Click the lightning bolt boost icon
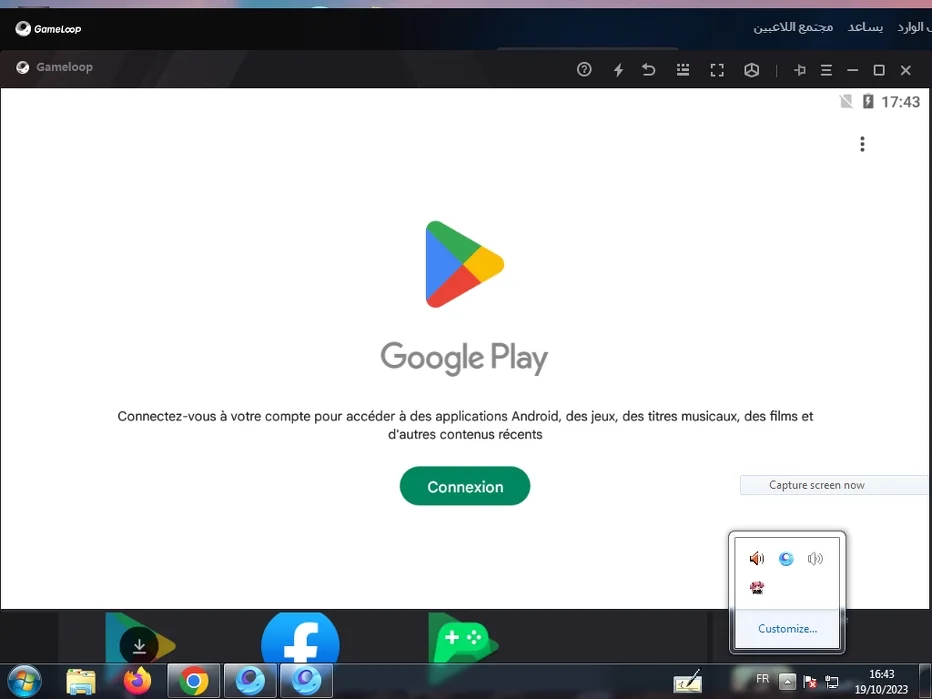Screen dimensions: 932x699 tap(618, 70)
